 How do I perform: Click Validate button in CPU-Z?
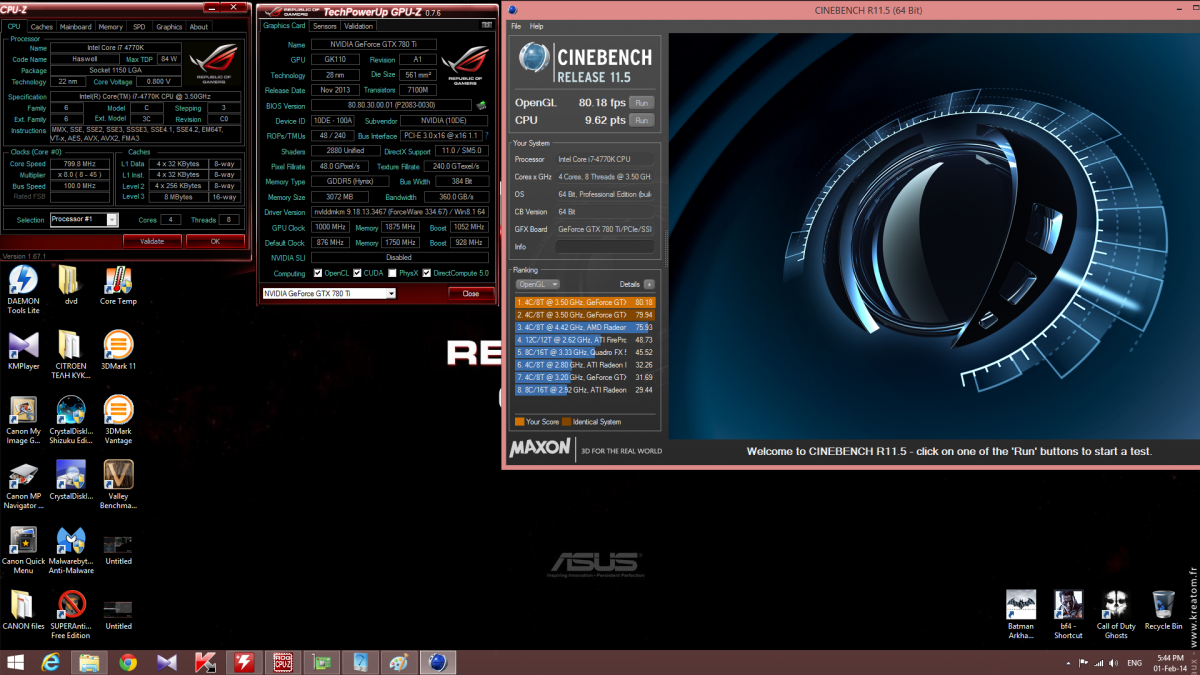coord(151,241)
